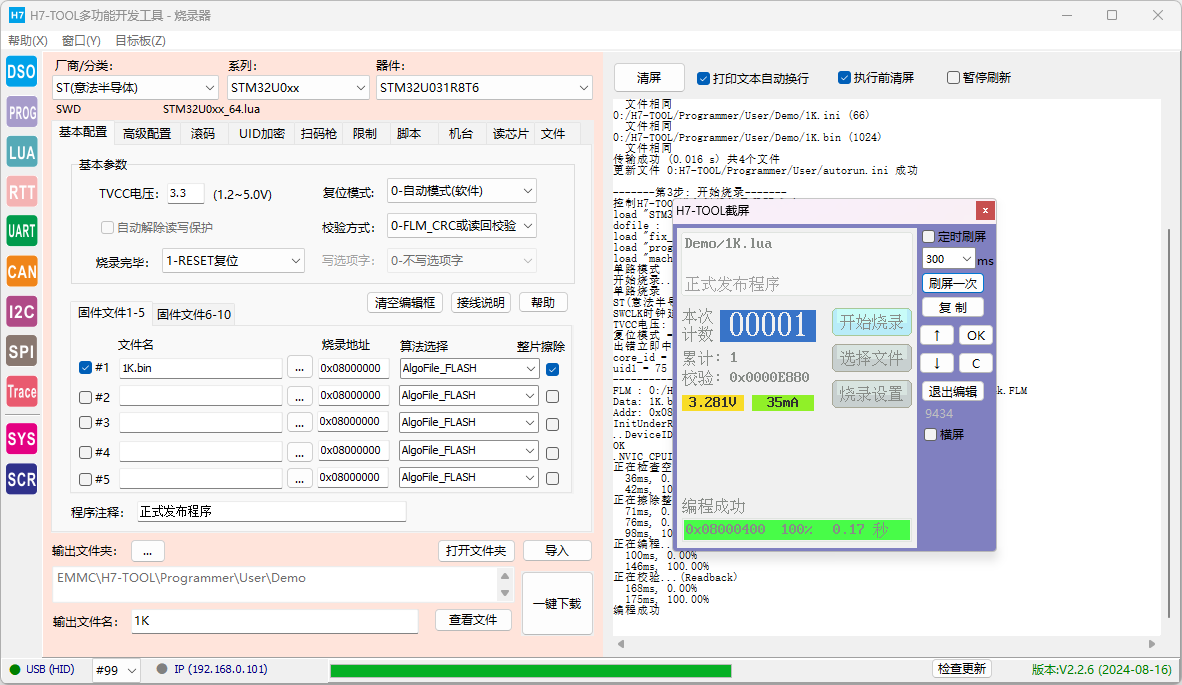Open the 厂商/分类 vendor dropdown
The height and width of the screenshot is (685, 1182).
(x=136, y=87)
